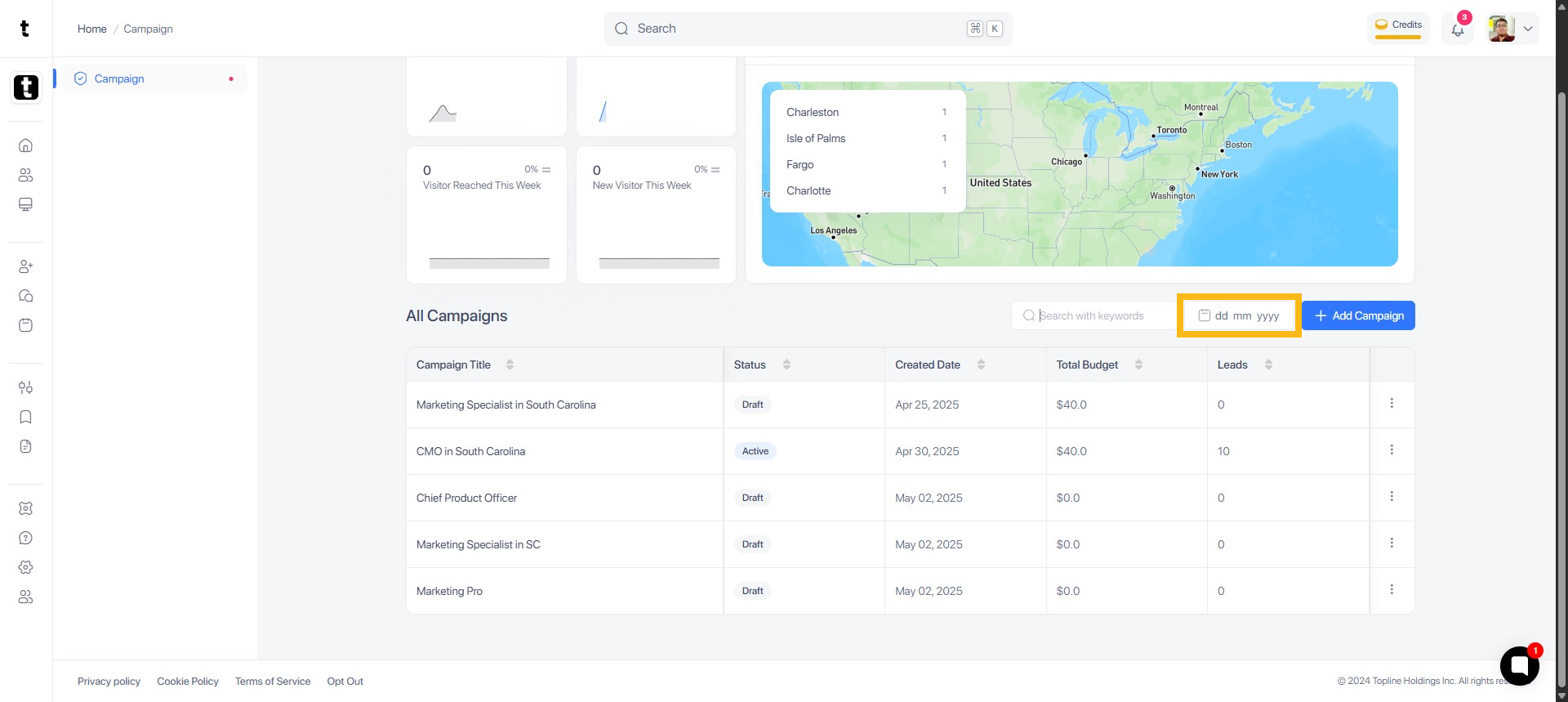Viewport: 1568px width, 702px height.
Task: Expand the user profile dropdown chevron
Action: (x=1528, y=29)
